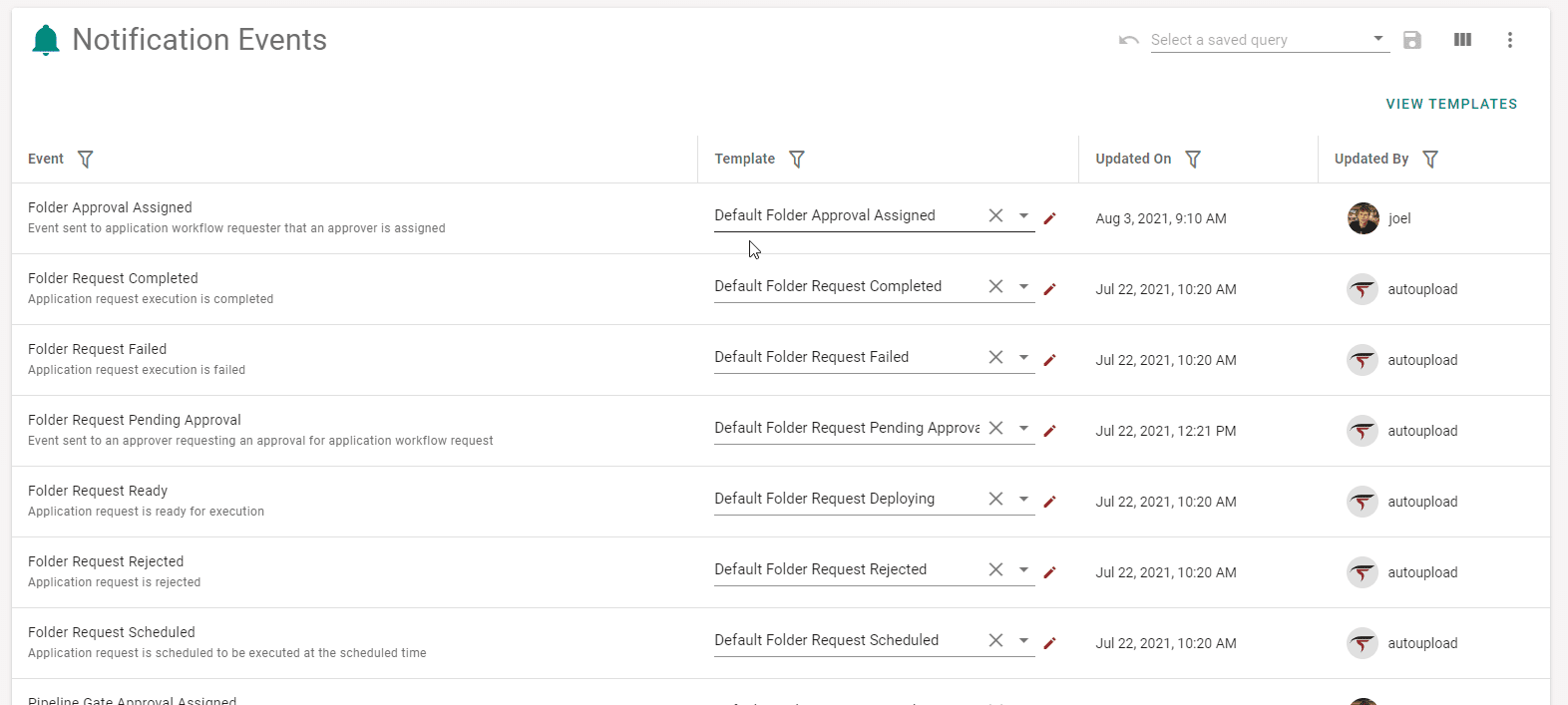Click the Jul 22, 2021, 12:21 PM date
The width and height of the screenshot is (1568, 705).
pyautogui.click(x=1166, y=431)
